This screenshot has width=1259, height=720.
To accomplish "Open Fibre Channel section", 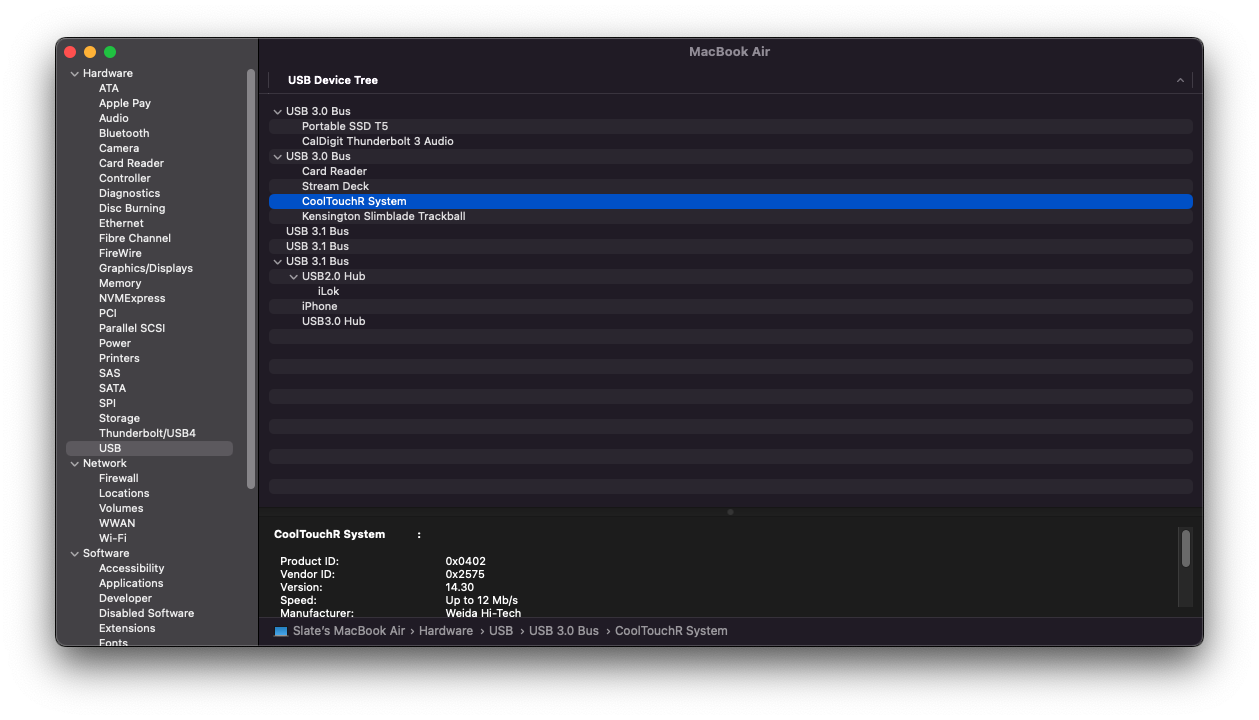I will (x=135, y=238).
